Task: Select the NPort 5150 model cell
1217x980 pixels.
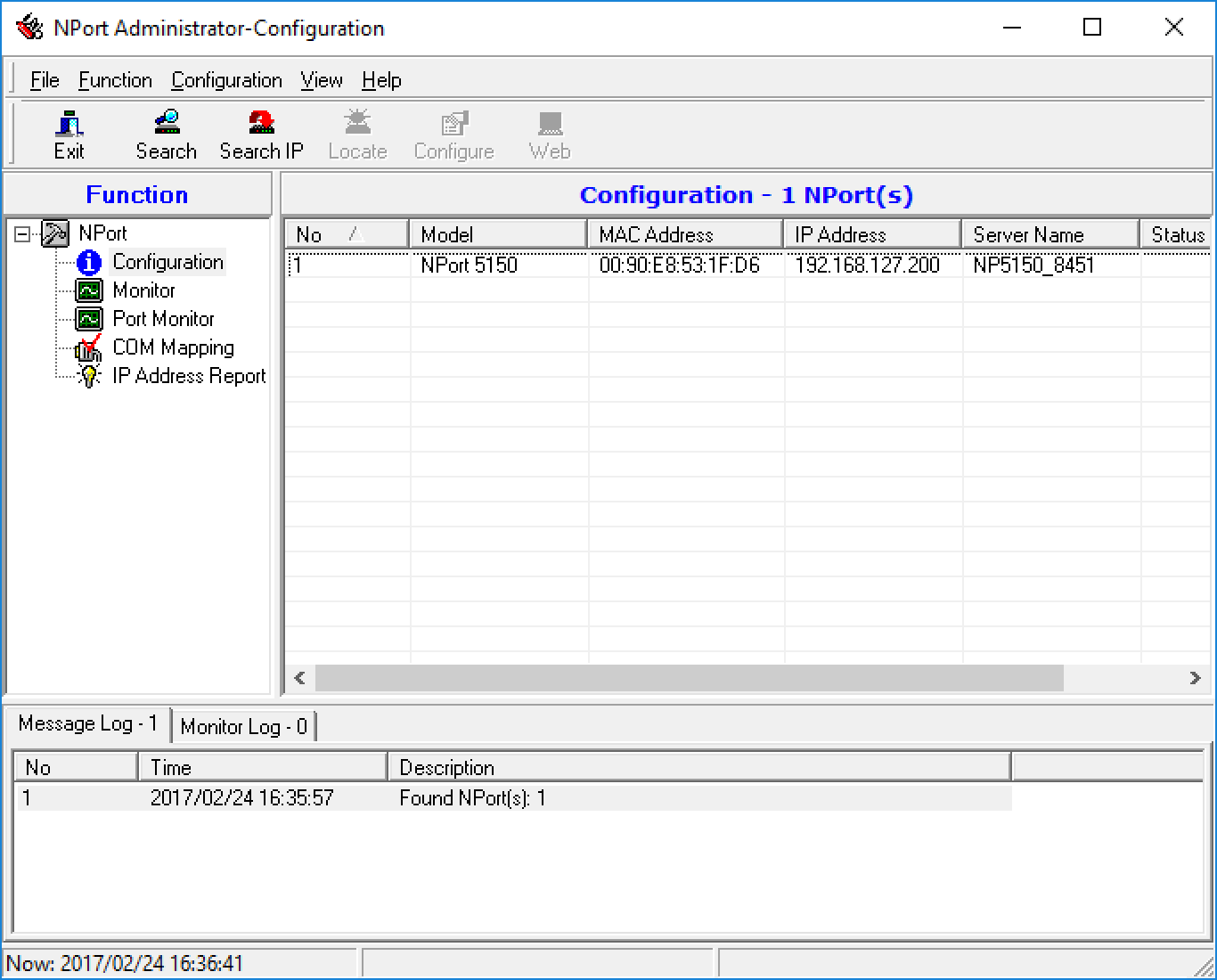Action: 469,265
